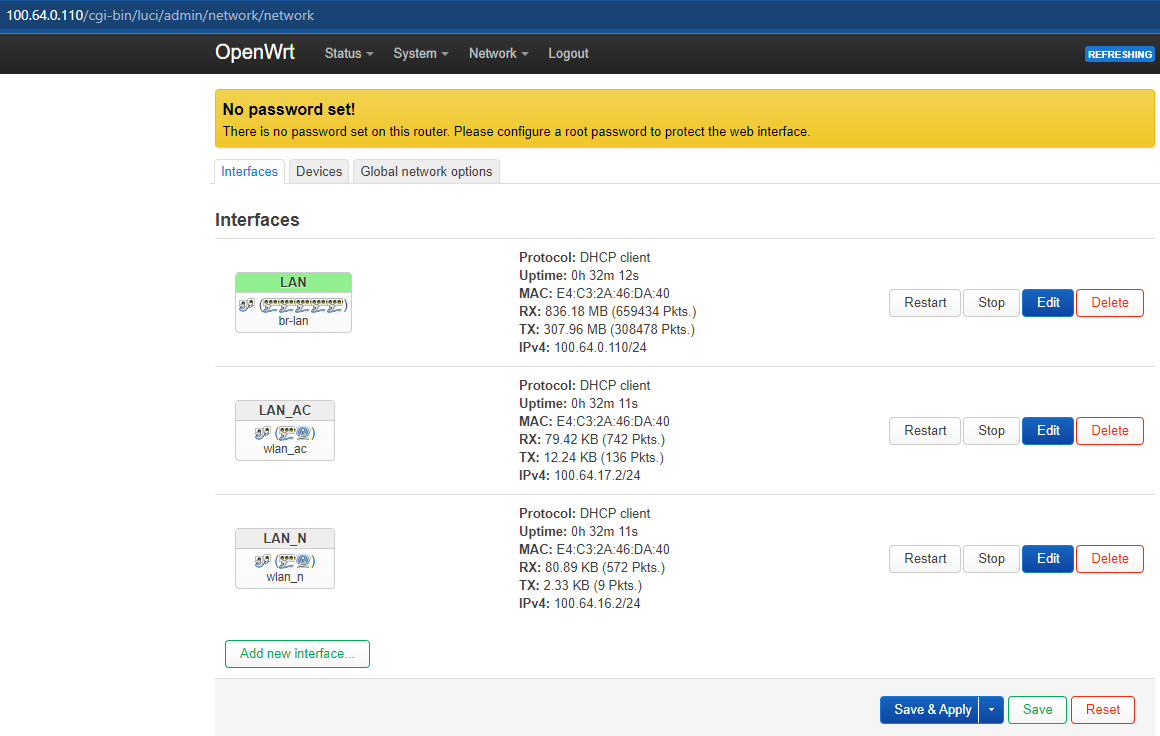
Task: Open the Status dropdown menu
Action: tap(348, 54)
